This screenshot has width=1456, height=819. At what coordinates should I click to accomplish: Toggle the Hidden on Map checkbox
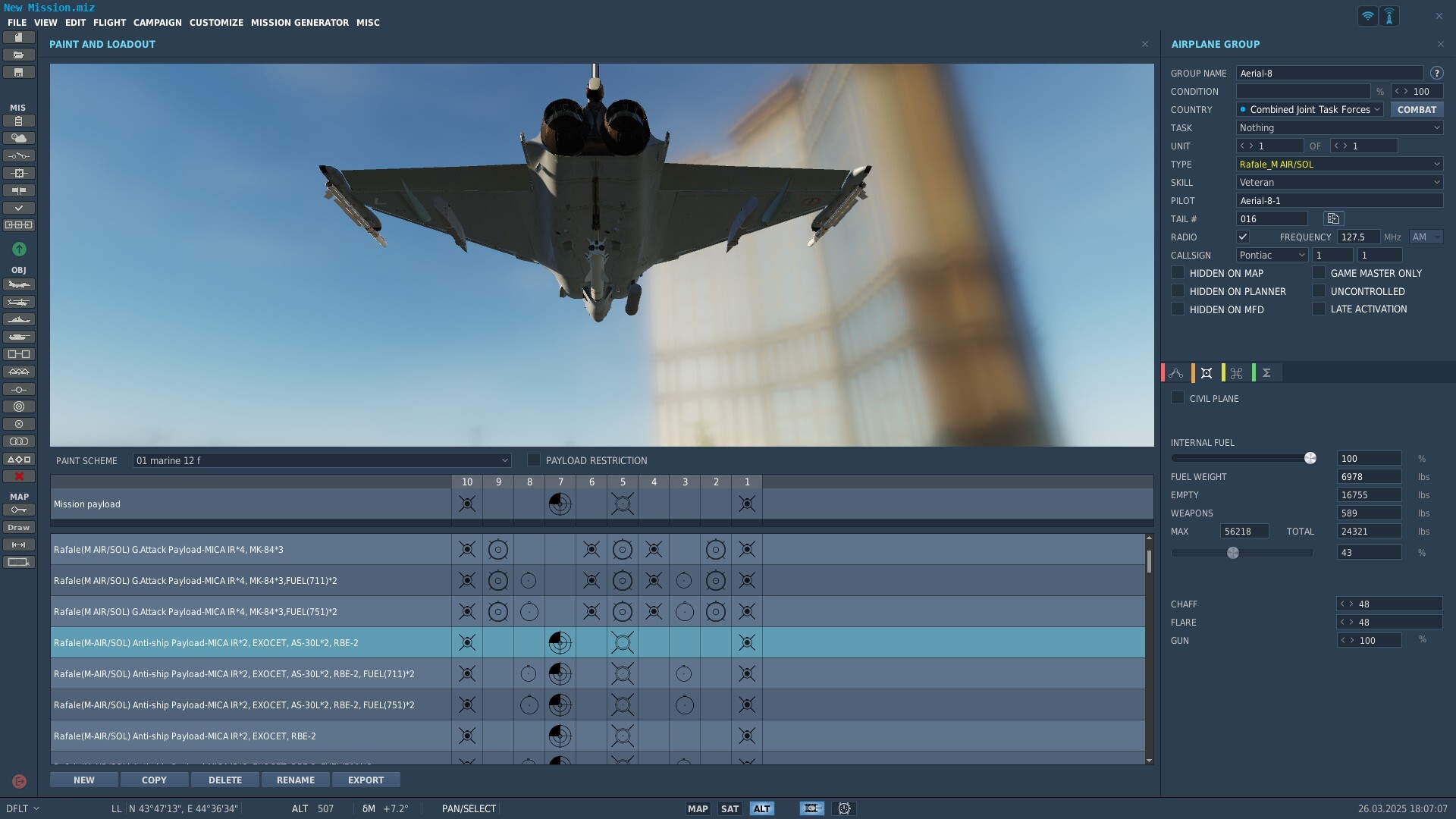click(x=1178, y=273)
